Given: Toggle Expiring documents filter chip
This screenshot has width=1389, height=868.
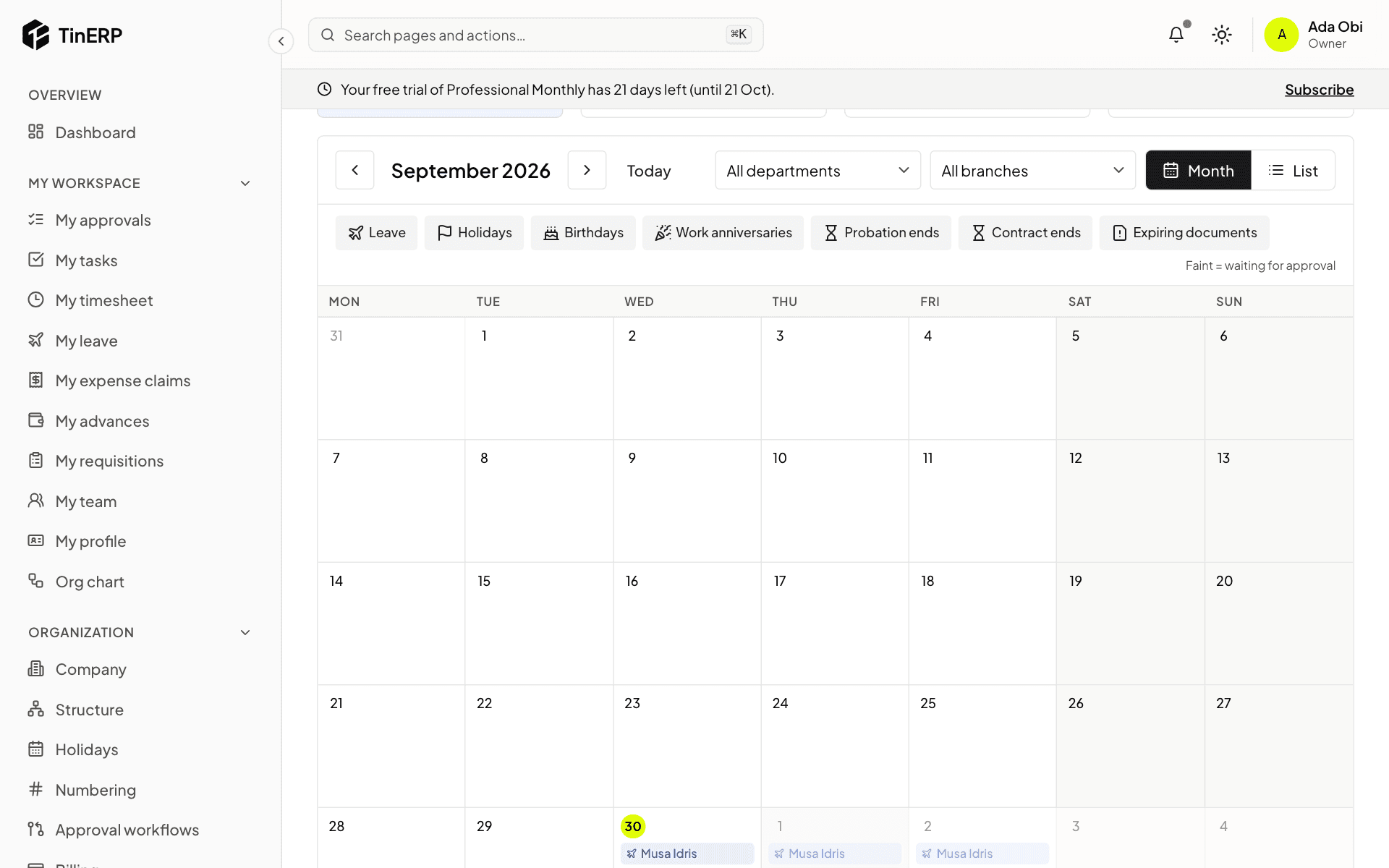Looking at the screenshot, I should 1184,233.
